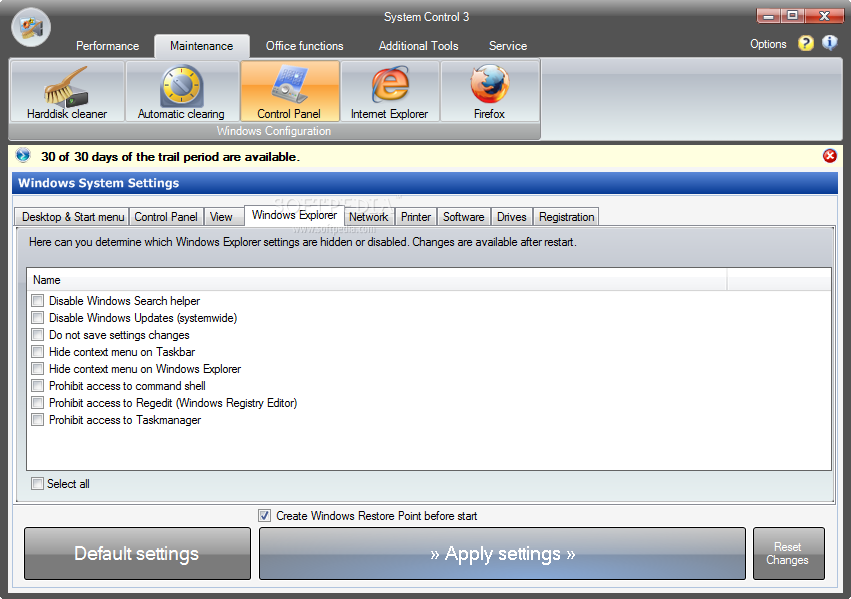Open Internet Explorer settings icon
851x599 pixels.
pos(389,91)
